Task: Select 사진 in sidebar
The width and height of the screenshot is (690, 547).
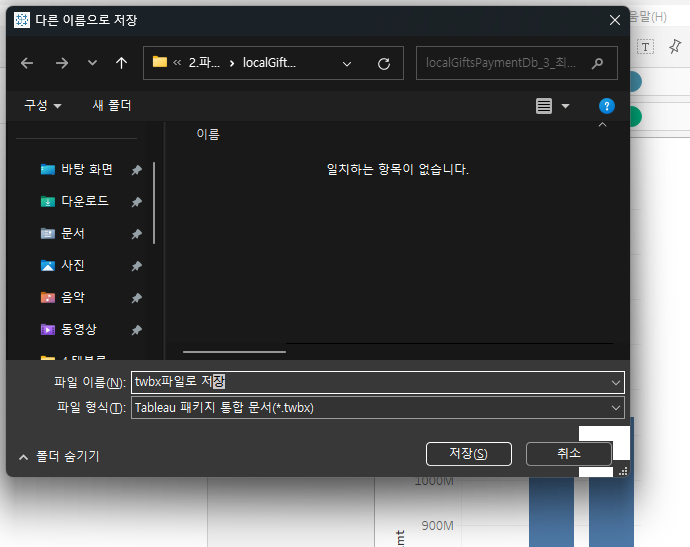Action: tap(62, 265)
